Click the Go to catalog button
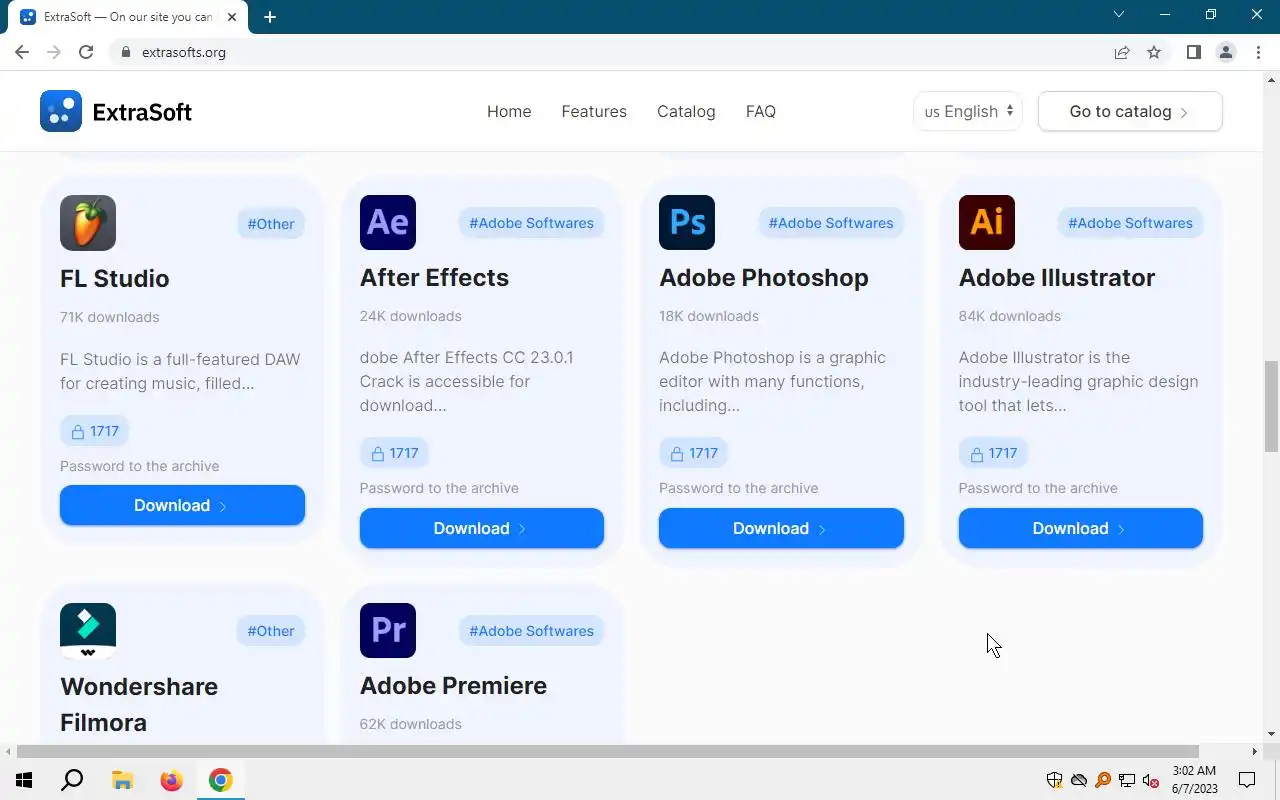Screen dimensions: 1280x800 pyautogui.click(x=1130, y=111)
